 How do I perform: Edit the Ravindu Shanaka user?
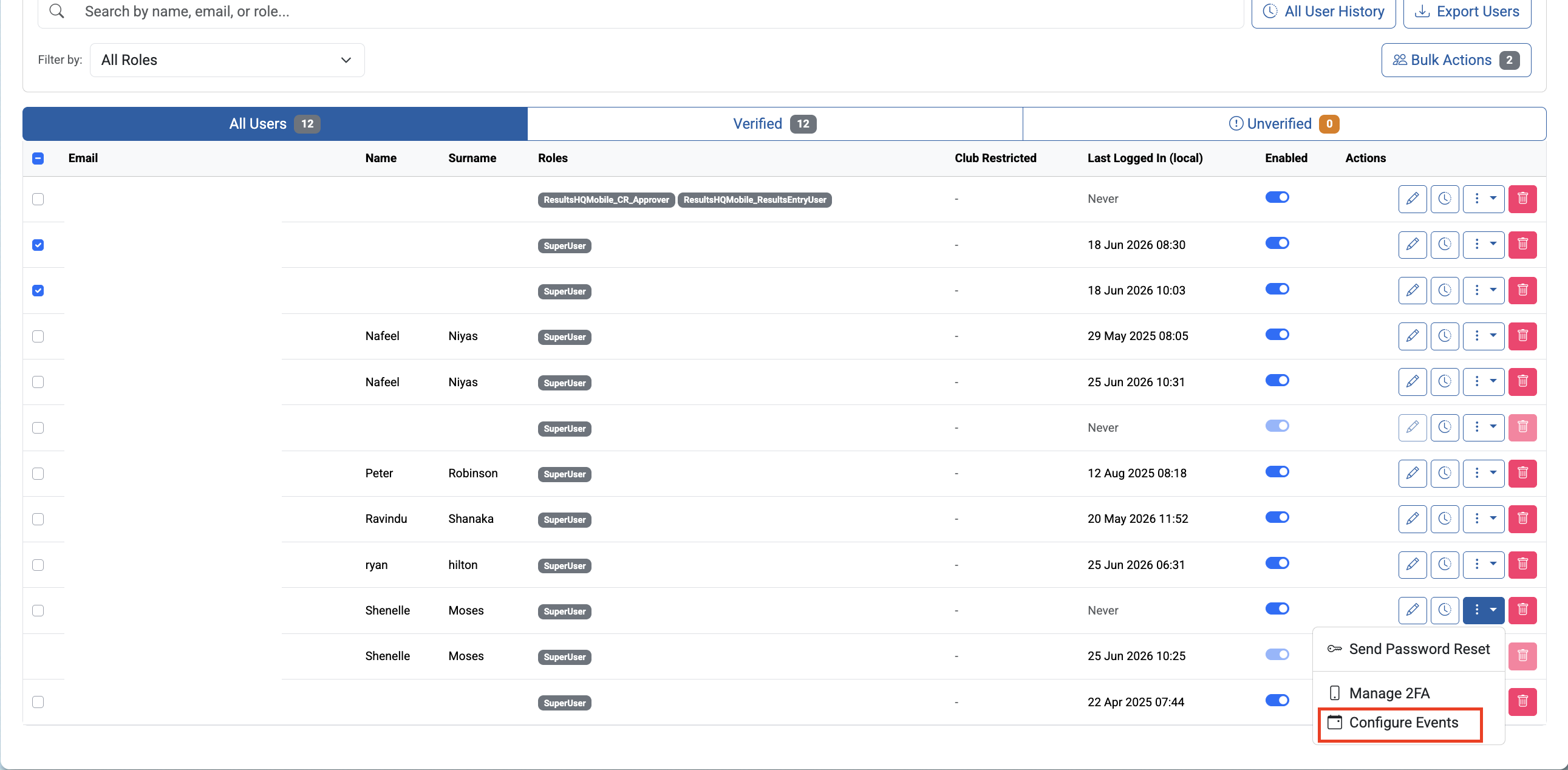coord(1412,519)
